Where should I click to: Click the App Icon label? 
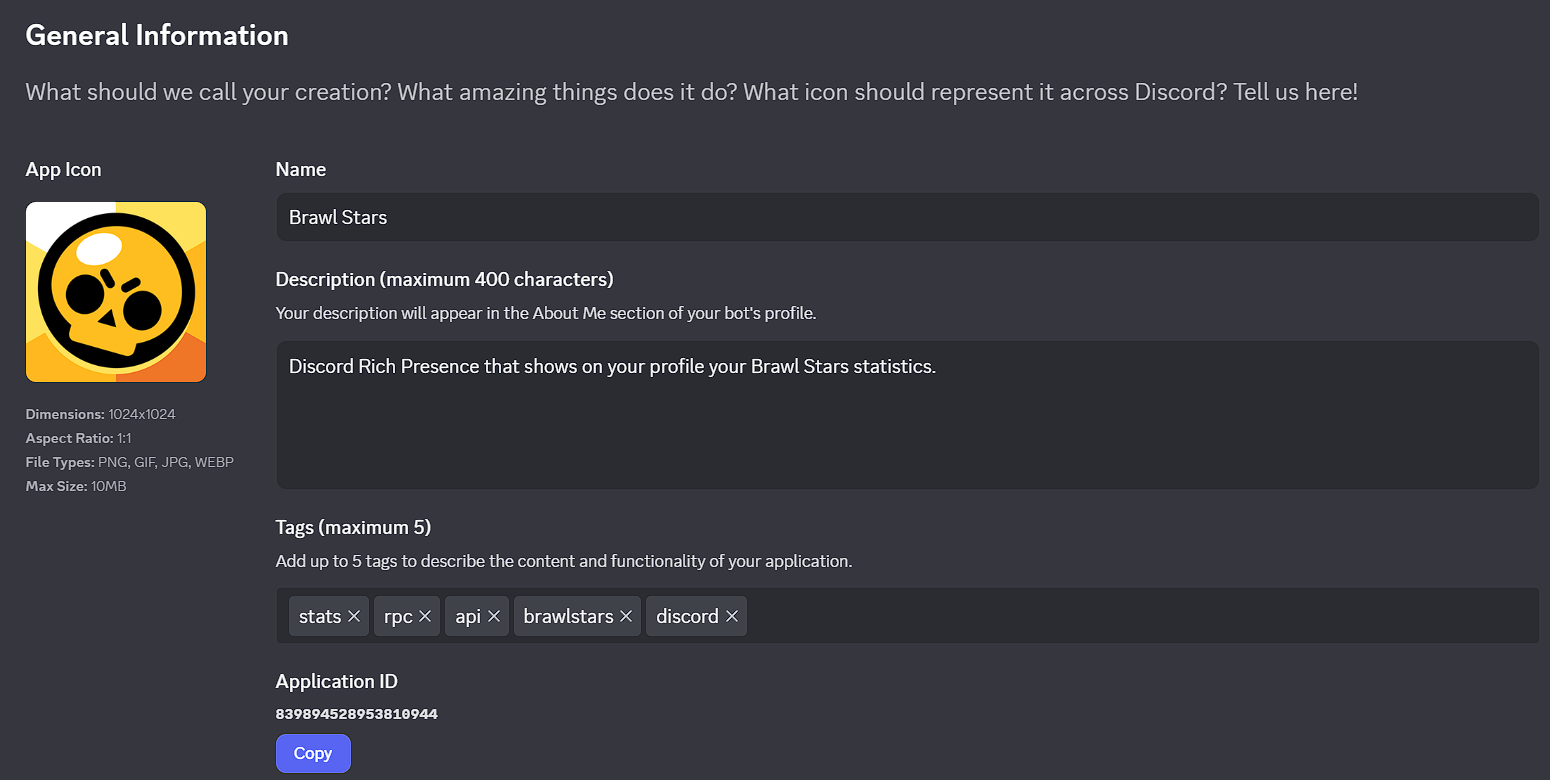63,169
